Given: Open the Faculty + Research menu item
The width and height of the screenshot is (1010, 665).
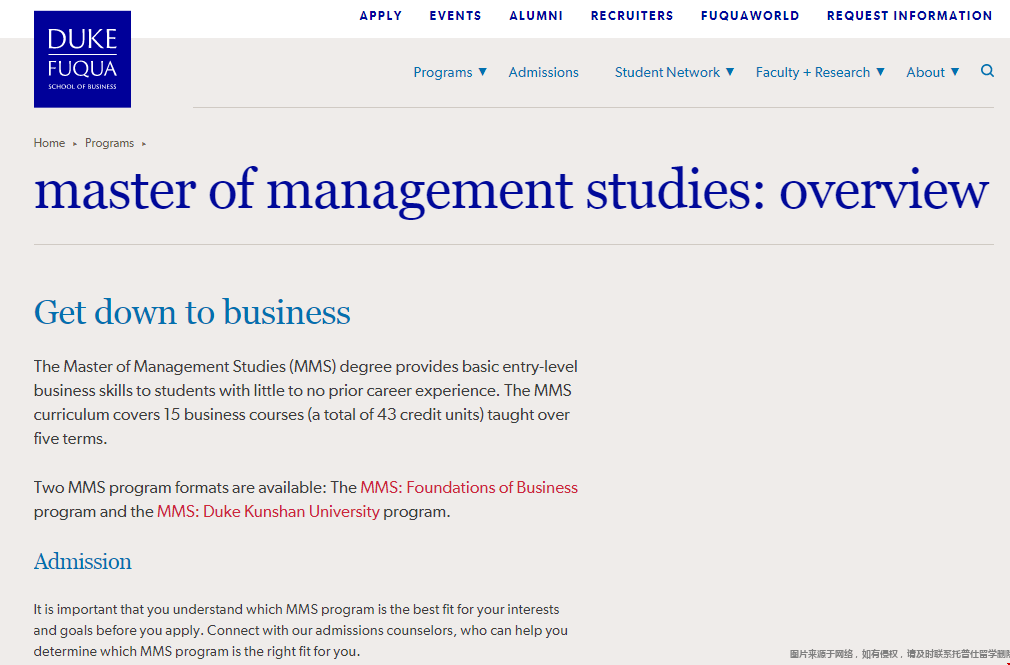Looking at the screenshot, I should coord(813,72).
